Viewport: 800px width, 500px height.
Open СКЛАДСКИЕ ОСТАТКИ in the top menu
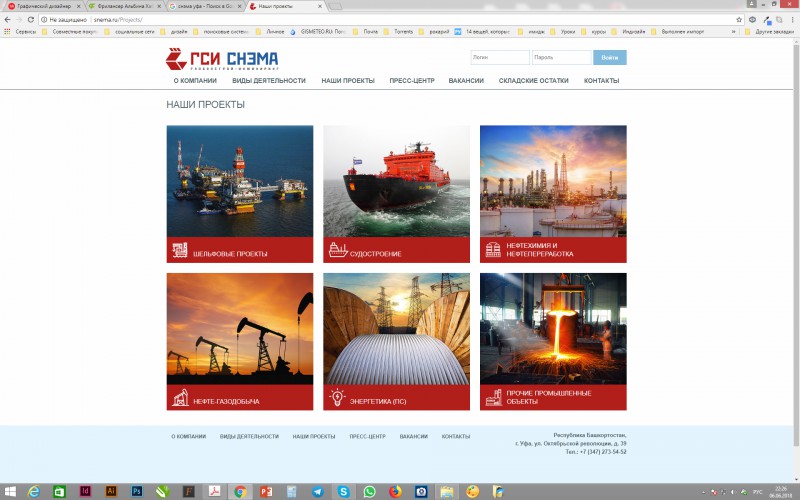tap(534, 81)
